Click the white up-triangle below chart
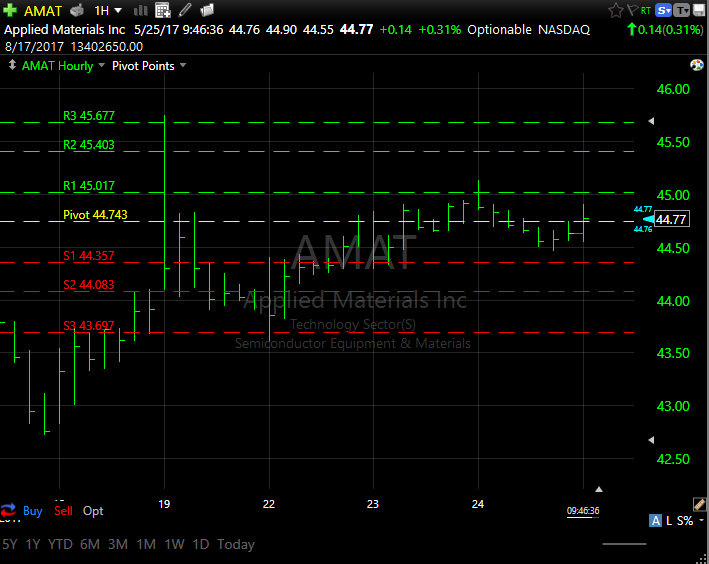Viewport: 709px width, 564px height. click(x=599, y=489)
